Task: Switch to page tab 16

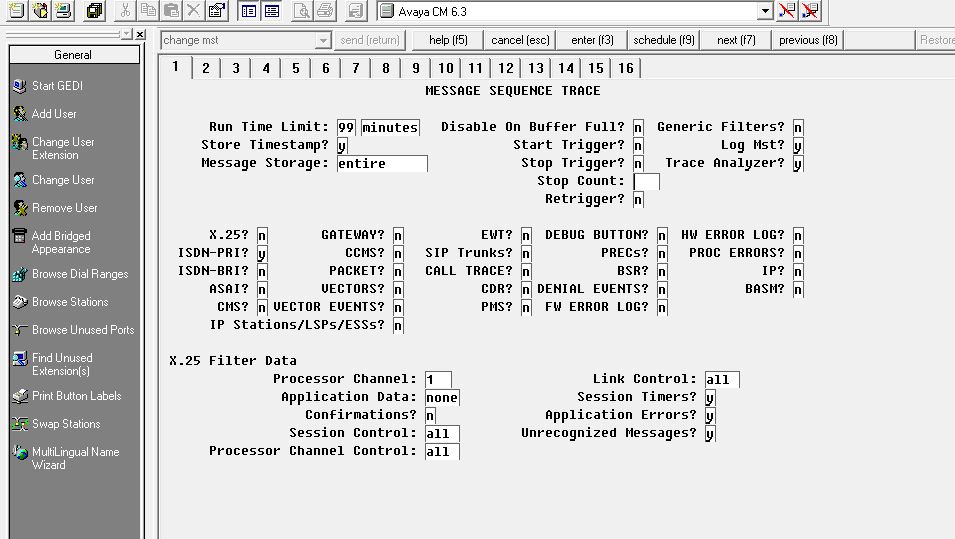Action: coord(626,68)
